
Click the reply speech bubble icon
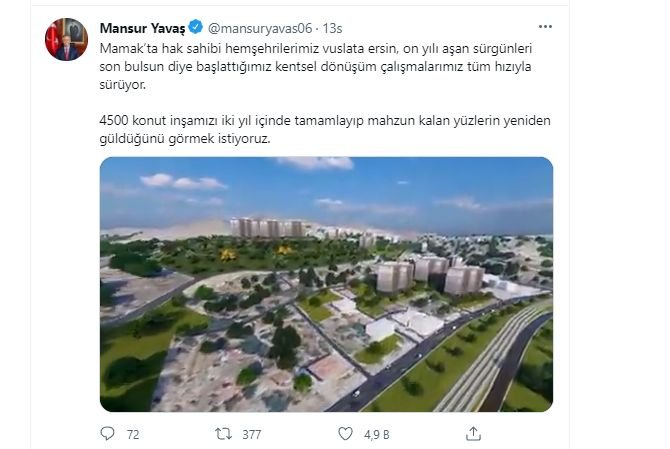pyautogui.click(x=107, y=434)
